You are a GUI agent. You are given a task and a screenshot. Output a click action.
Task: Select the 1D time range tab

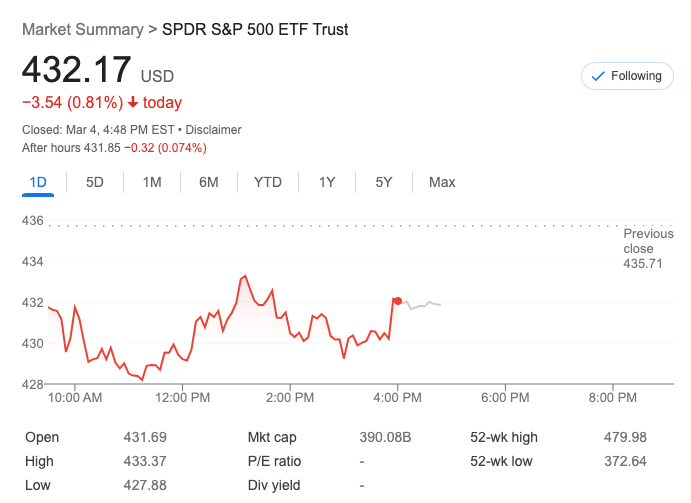tap(38, 182)
